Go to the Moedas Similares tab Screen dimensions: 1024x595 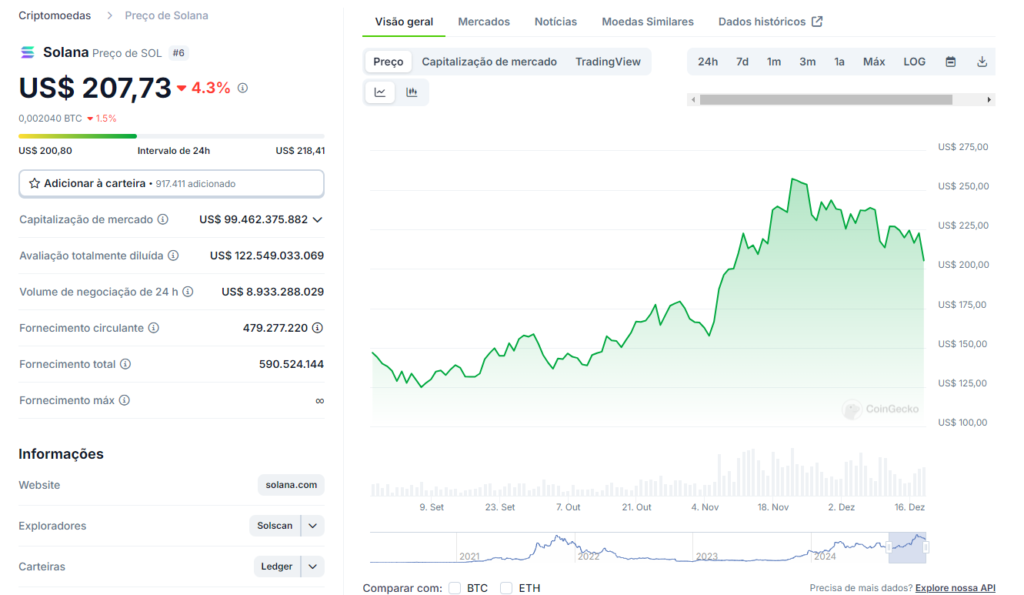pos(648,22)
